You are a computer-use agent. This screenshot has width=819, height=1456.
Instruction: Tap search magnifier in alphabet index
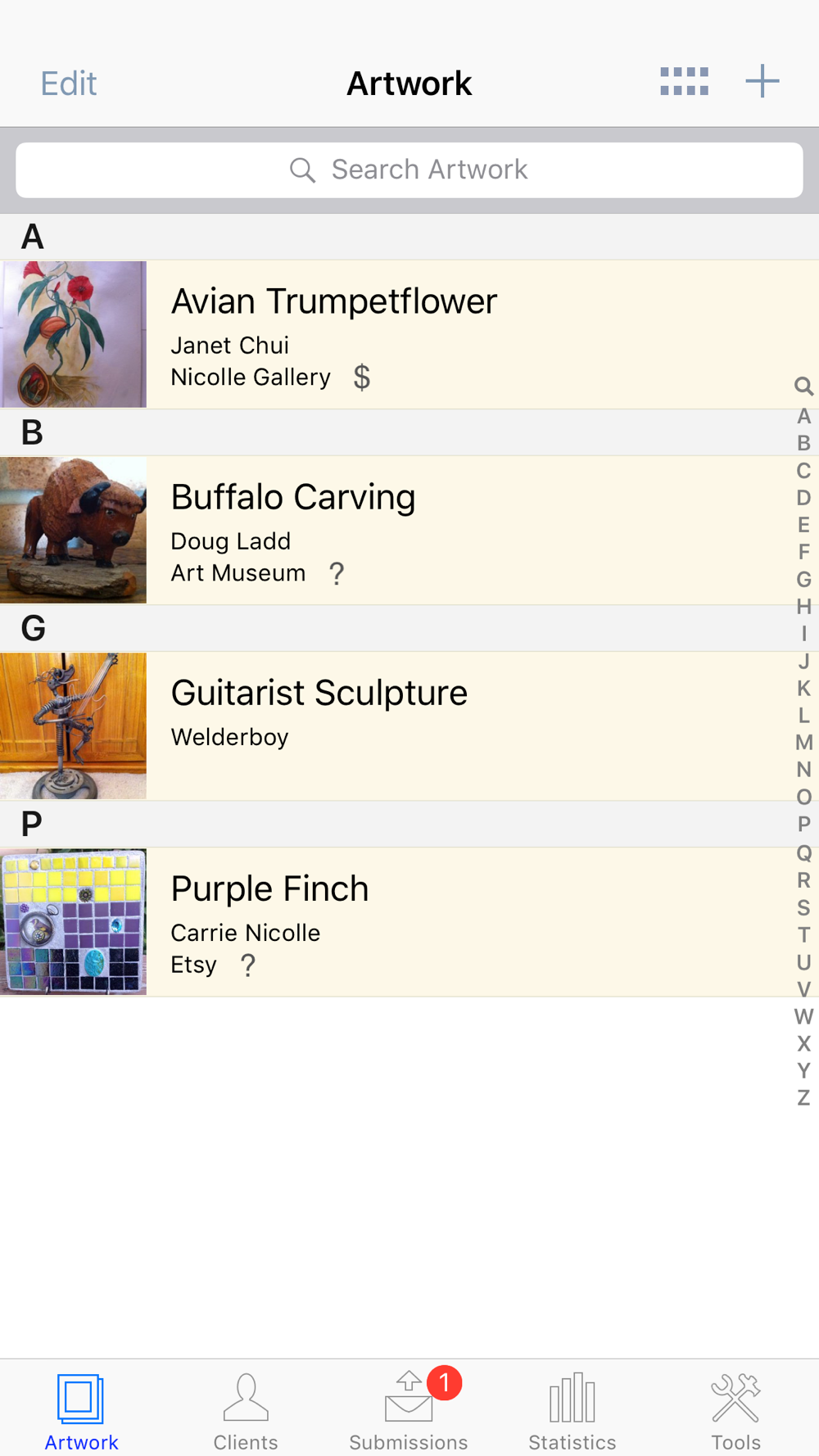tap(803, 386)
